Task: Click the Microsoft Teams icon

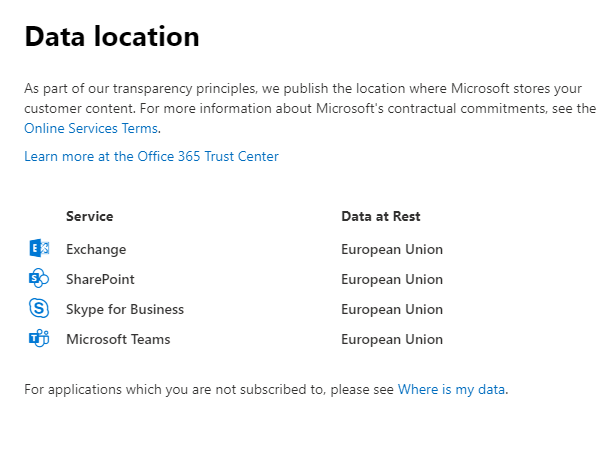Action: click(x=39, y=338)
